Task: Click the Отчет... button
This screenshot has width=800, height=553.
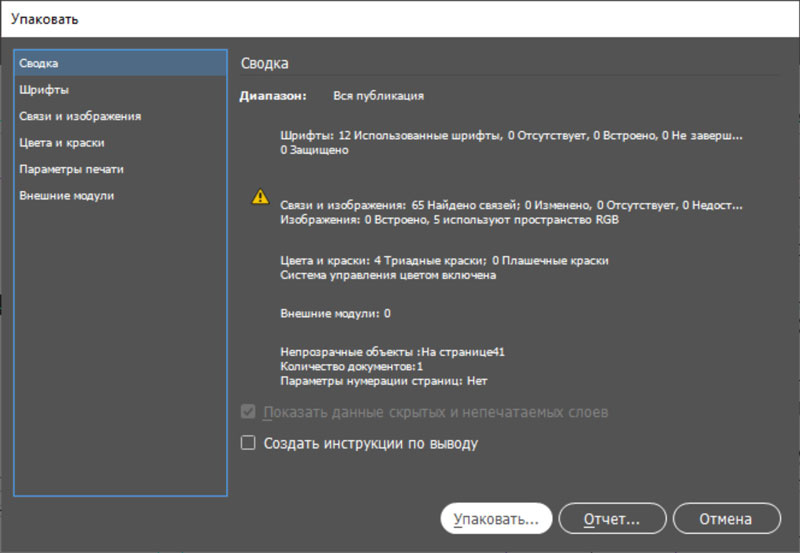Action: click(612, 519)
